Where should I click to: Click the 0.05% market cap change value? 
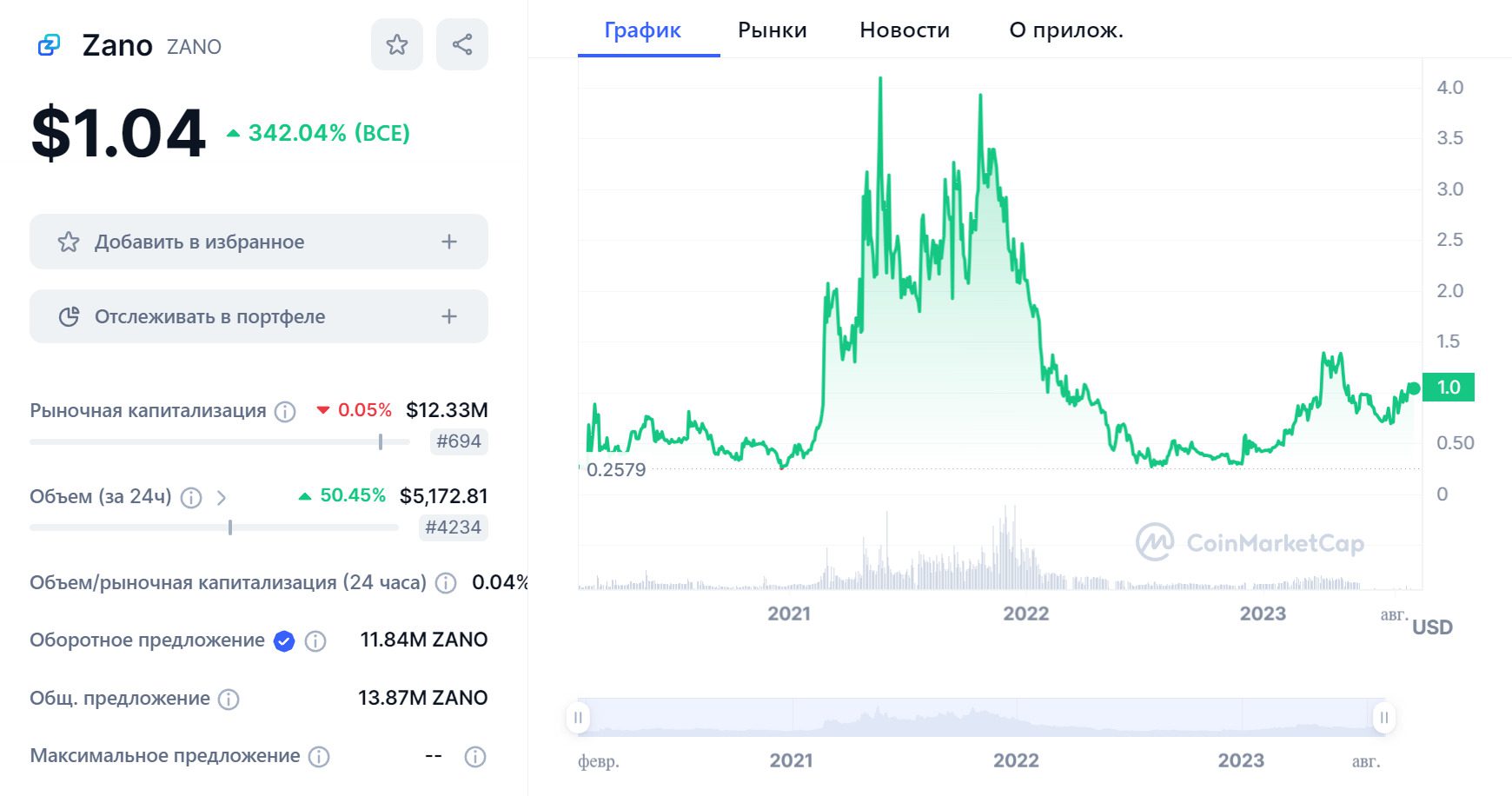coord(365,410)
